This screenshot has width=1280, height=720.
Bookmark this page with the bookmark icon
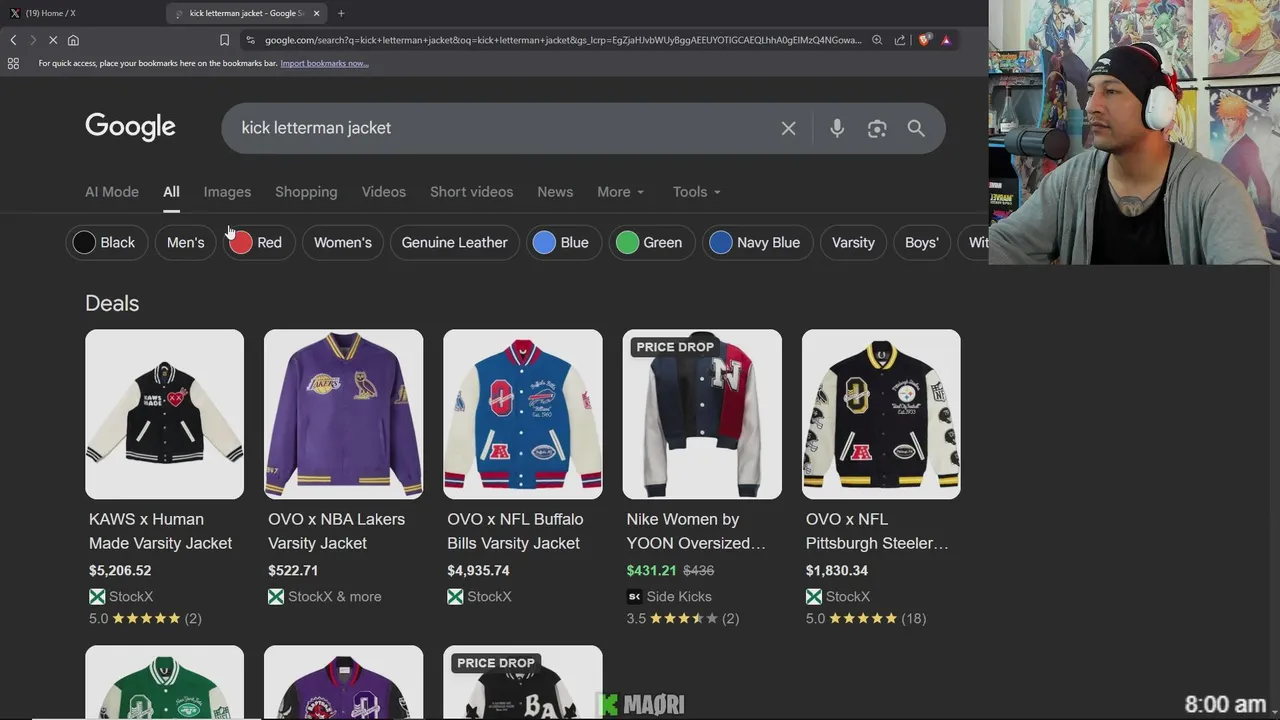pos(224,40)
